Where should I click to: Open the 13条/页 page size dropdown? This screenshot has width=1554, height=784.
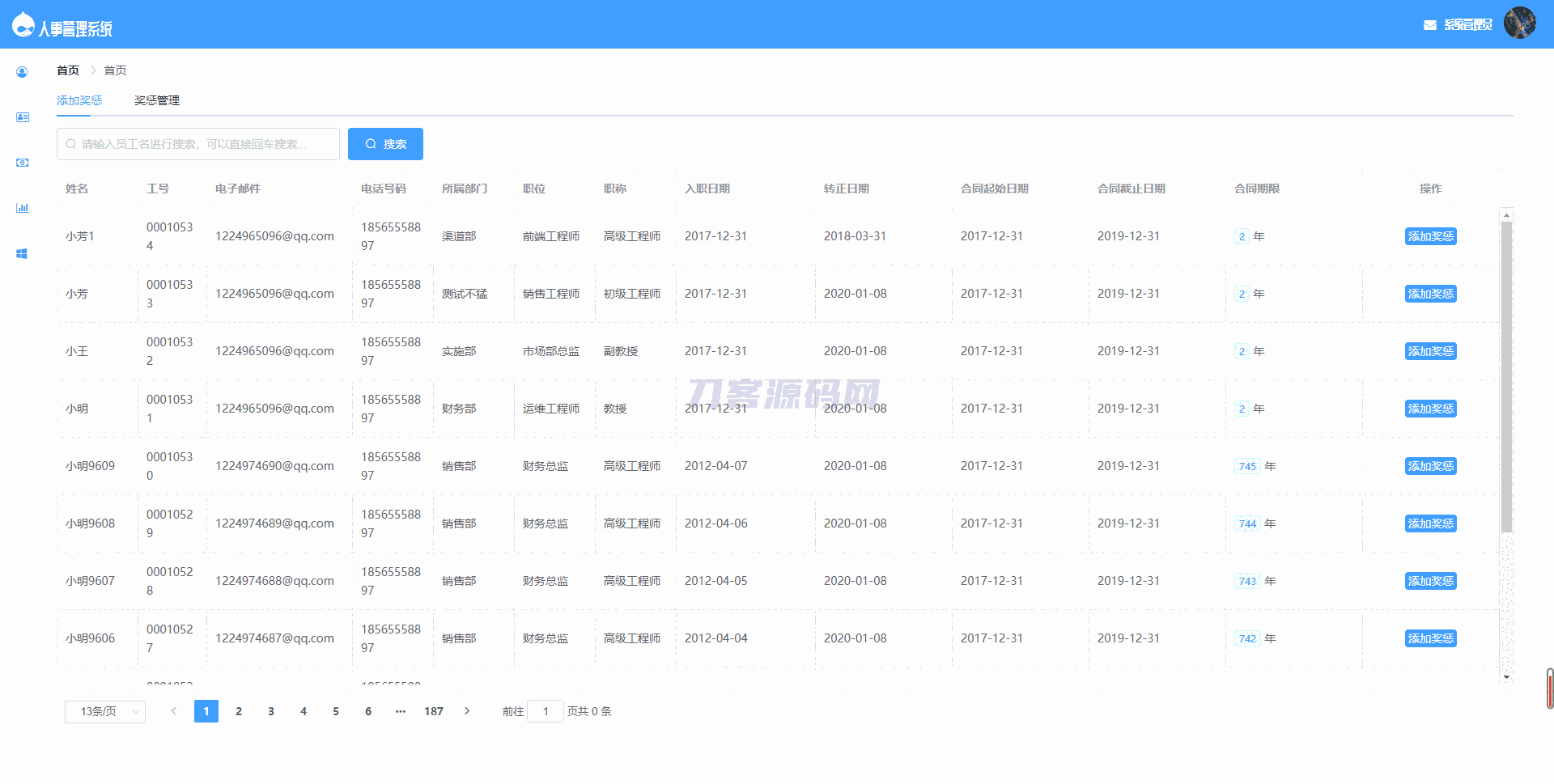(105, 711)
